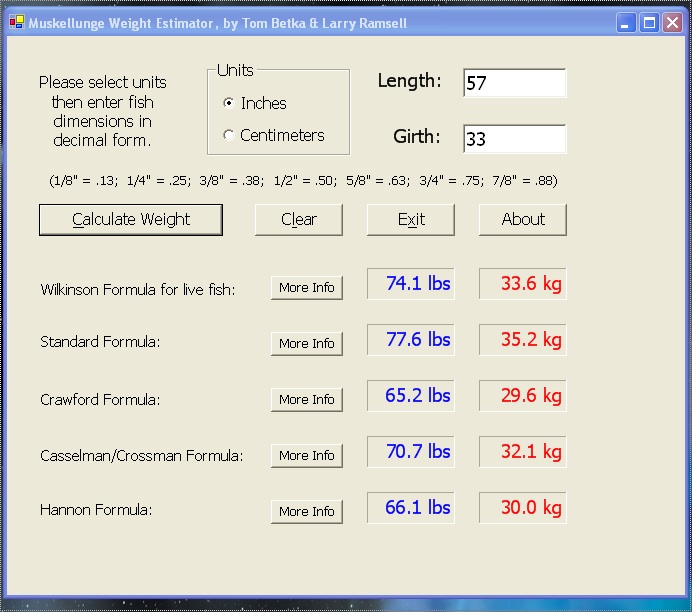Click the Clear button
The image size is (692, 612).
pos(299,219)
